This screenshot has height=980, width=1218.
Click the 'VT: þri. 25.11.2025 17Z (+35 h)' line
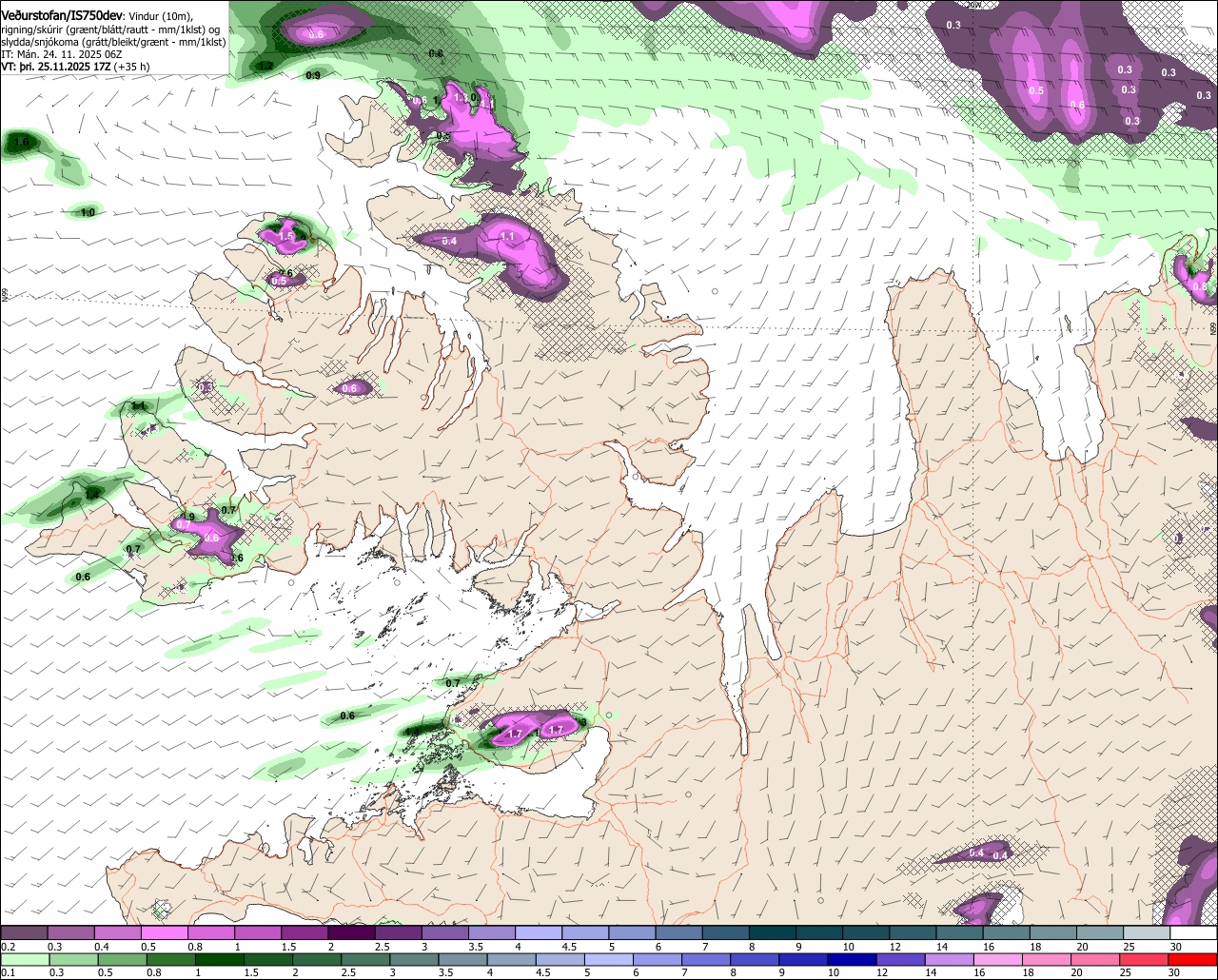[x=75, y=68]
